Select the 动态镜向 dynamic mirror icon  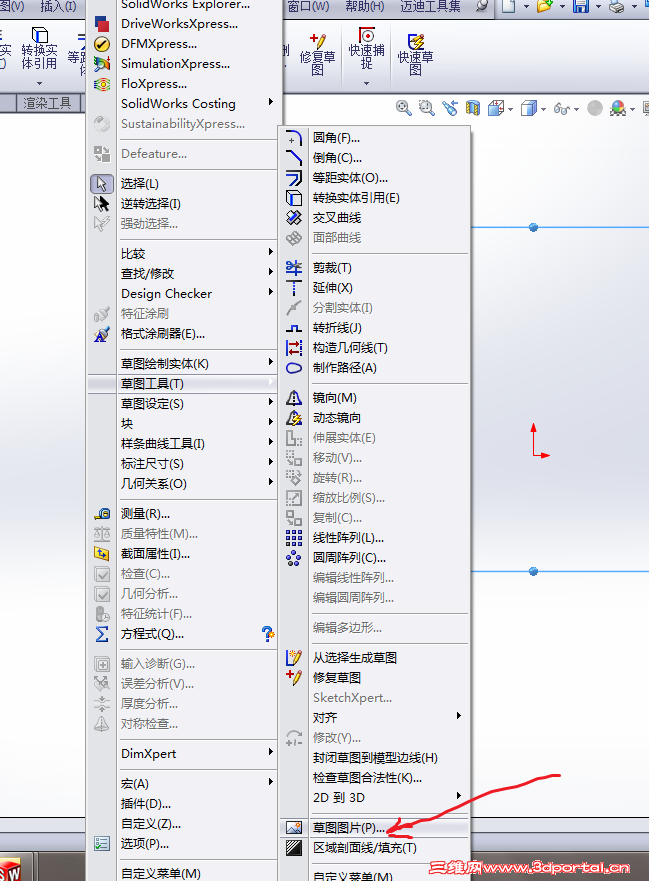293,418
